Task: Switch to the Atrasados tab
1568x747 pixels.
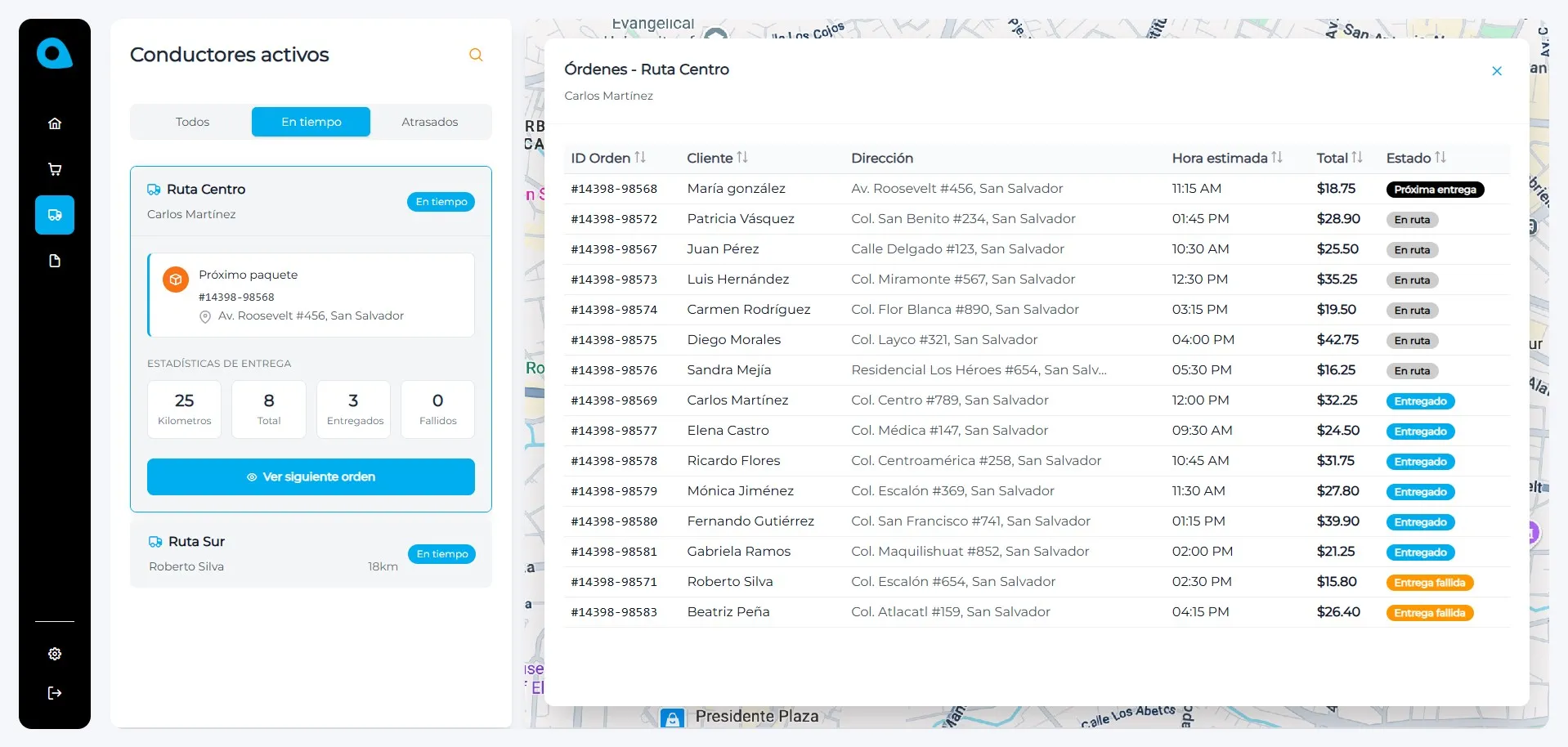Action: tap(429, 122)
